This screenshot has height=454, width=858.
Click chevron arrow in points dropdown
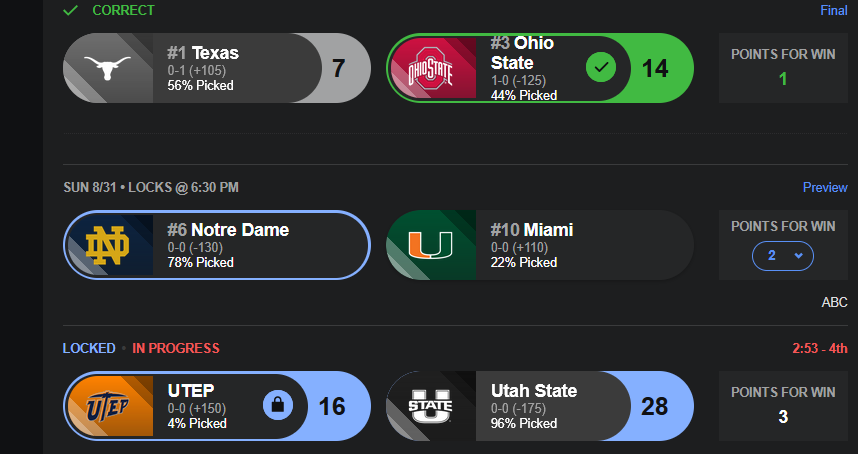(798, 255)
